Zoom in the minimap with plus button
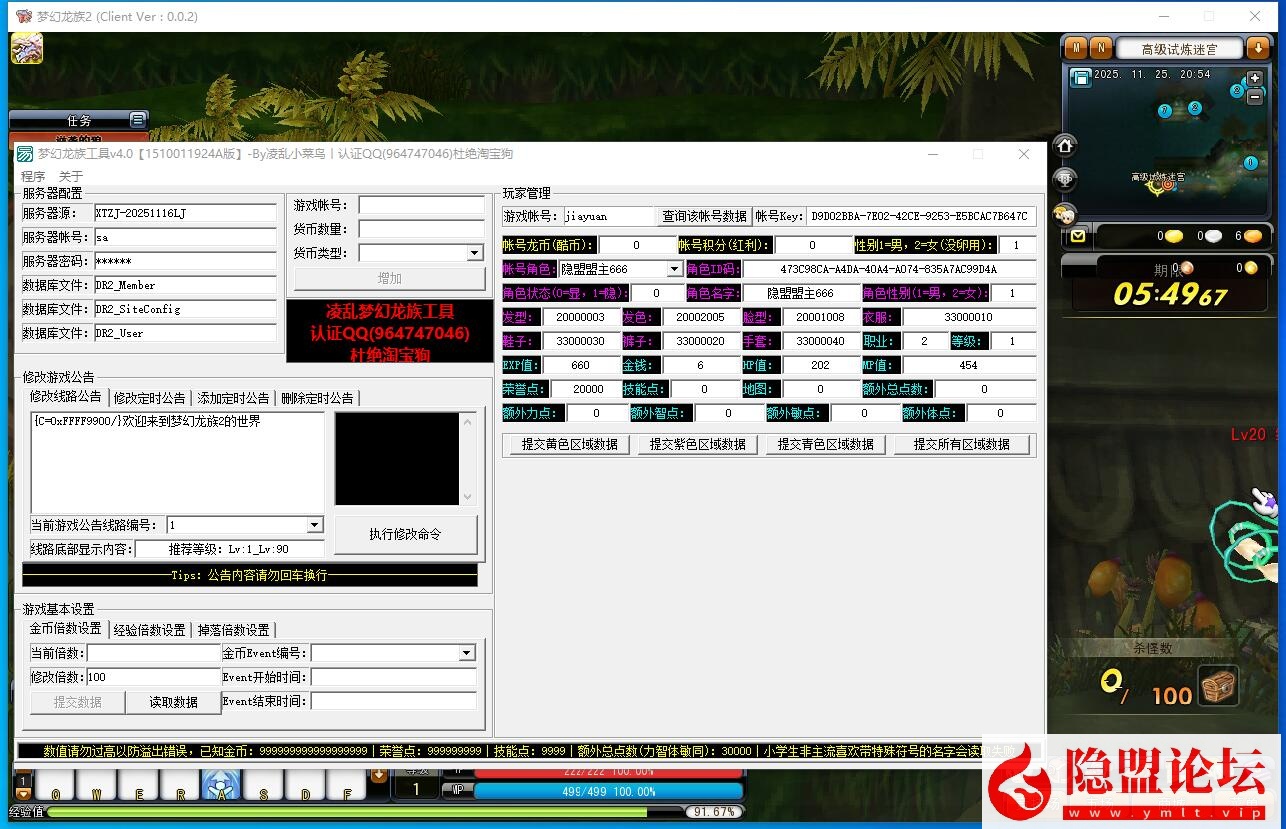 (1255, 77)
